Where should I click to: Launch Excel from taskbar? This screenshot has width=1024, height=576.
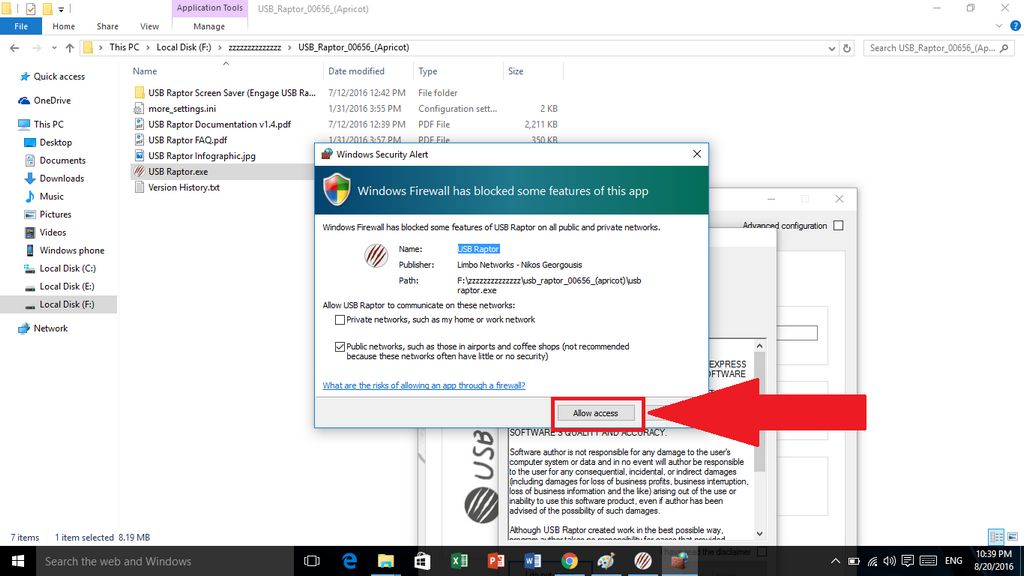click(459, 561)
